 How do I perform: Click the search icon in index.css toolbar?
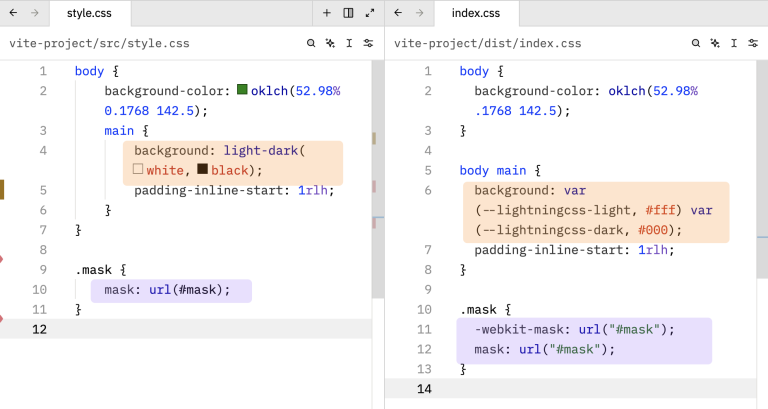click(x=696, y=44)
